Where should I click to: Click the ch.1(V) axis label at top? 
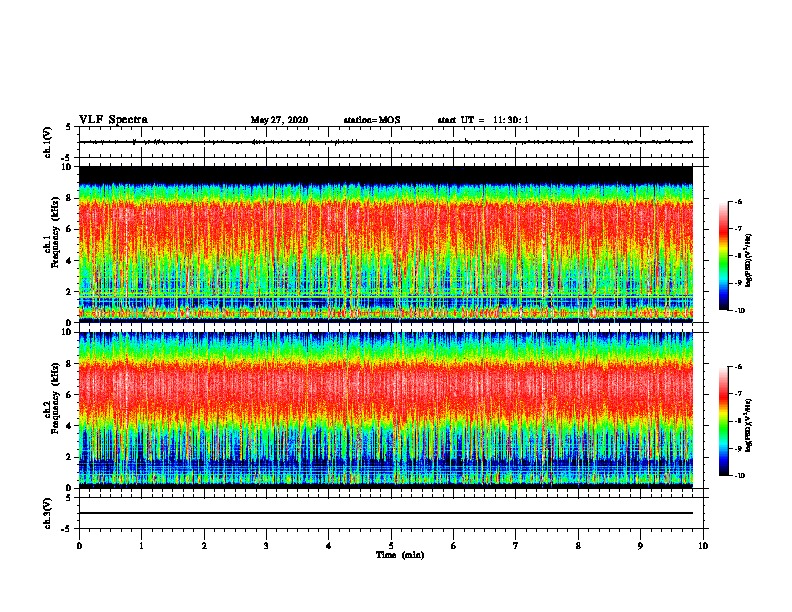(47, 142)
